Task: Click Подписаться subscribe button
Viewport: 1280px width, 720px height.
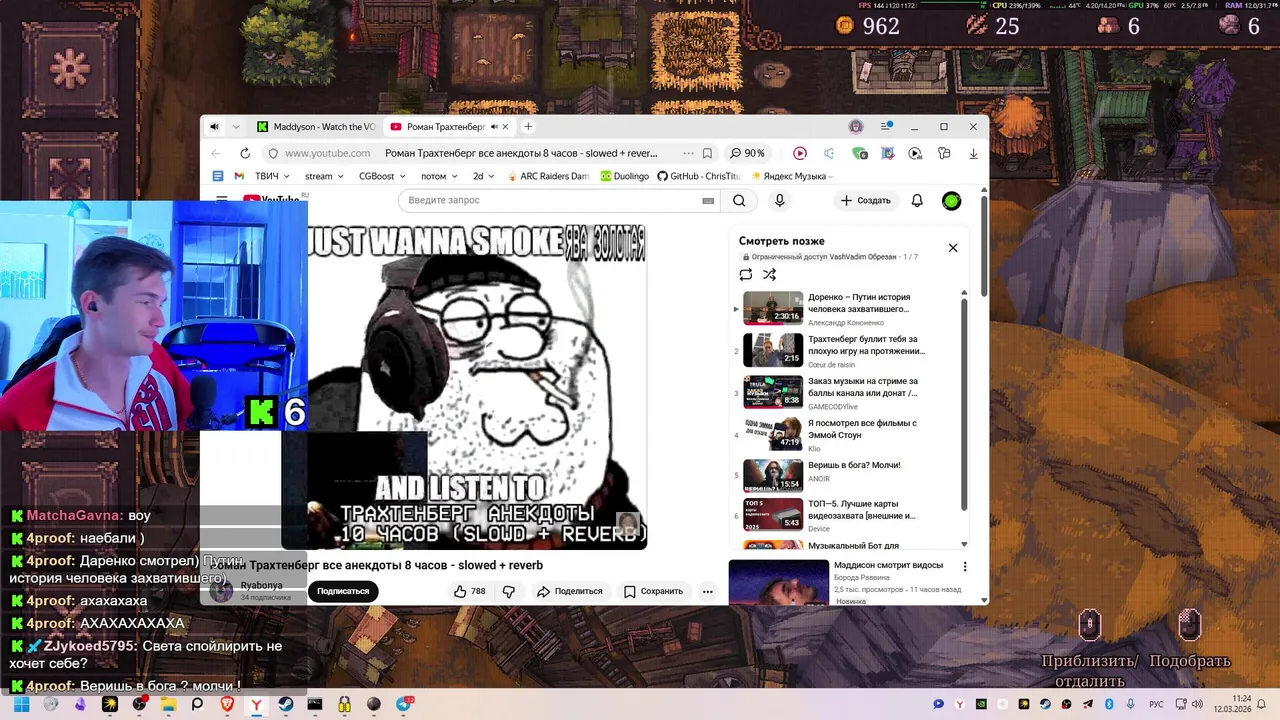Action: tap(343, 591)
